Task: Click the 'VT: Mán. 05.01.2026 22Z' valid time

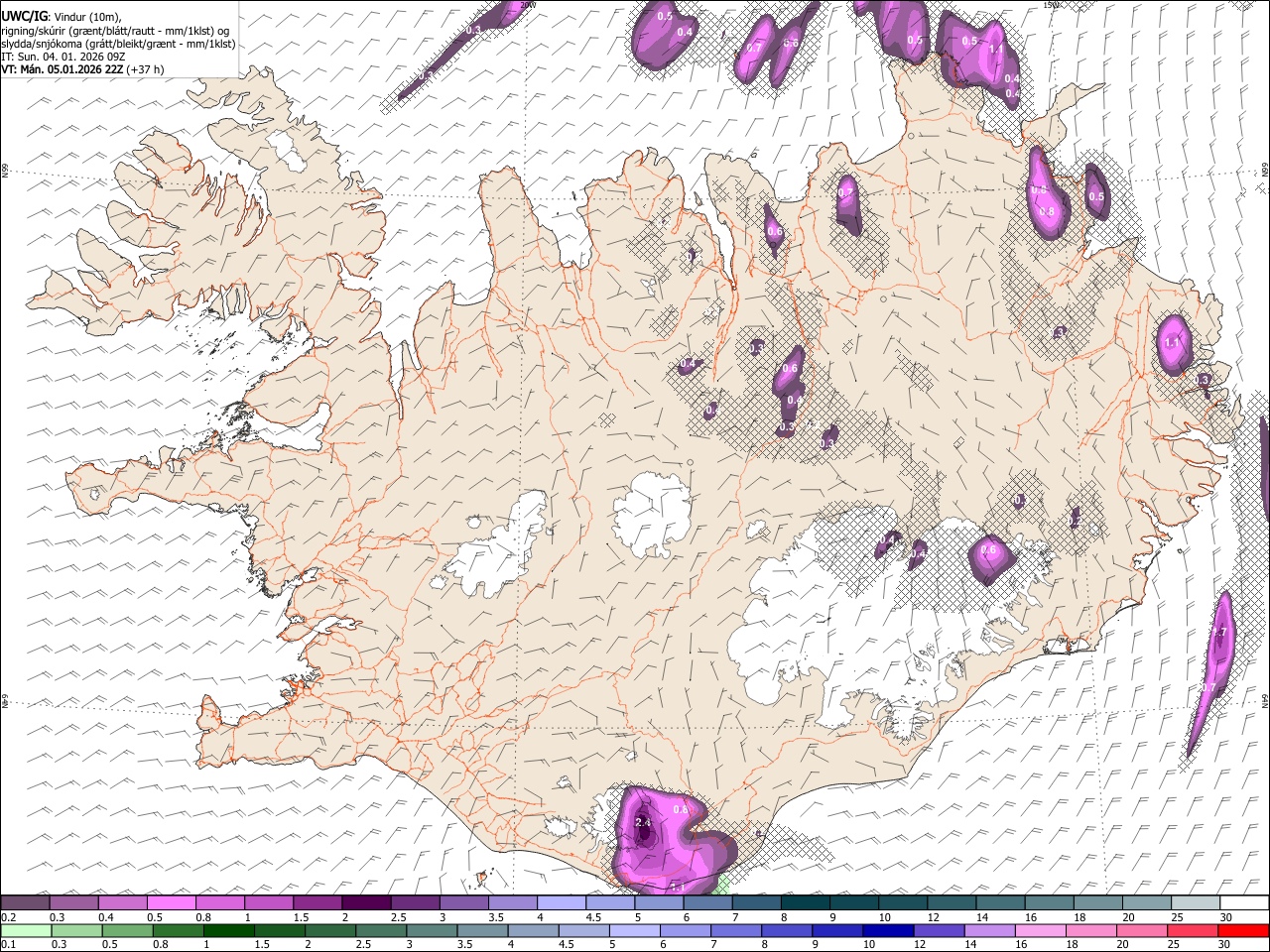Action: tap(63, 69)
